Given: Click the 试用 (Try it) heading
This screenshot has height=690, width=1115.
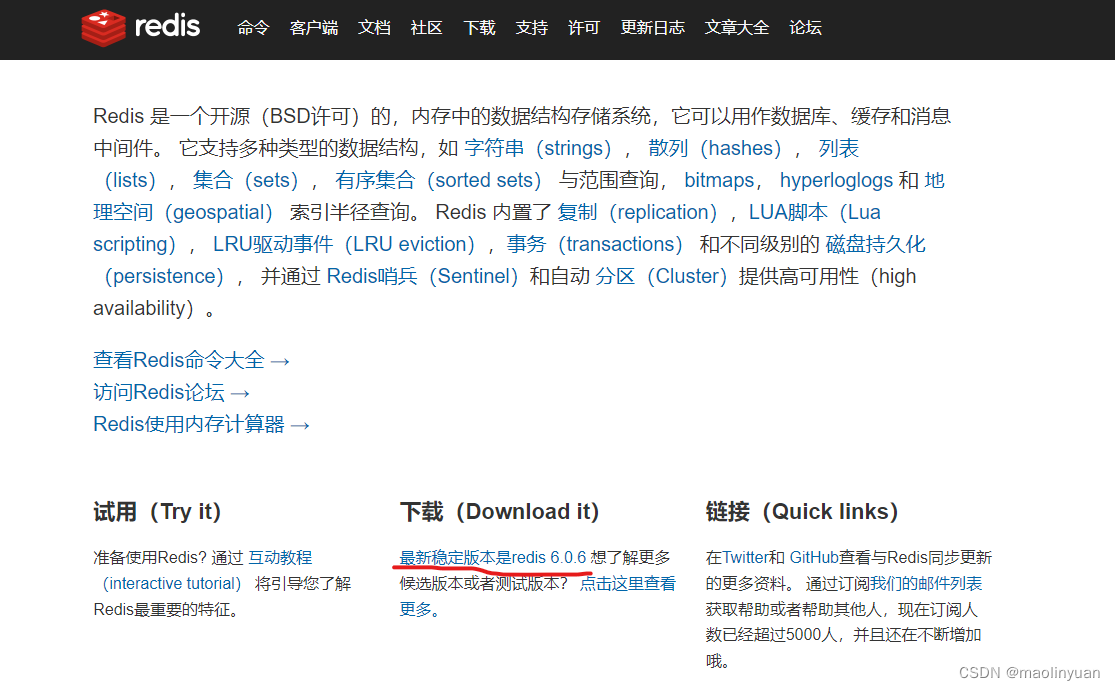Looking at the screenshot, I should (x=157, y=511).
